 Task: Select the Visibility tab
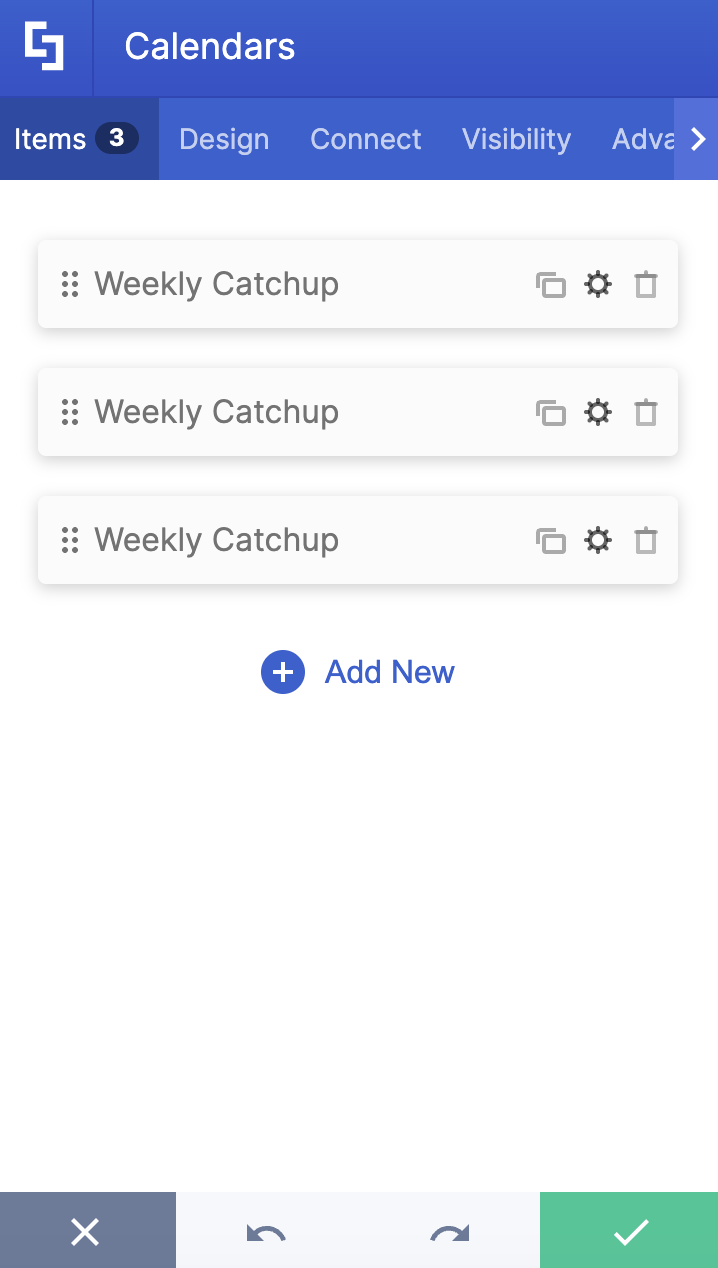pos(516,139)
